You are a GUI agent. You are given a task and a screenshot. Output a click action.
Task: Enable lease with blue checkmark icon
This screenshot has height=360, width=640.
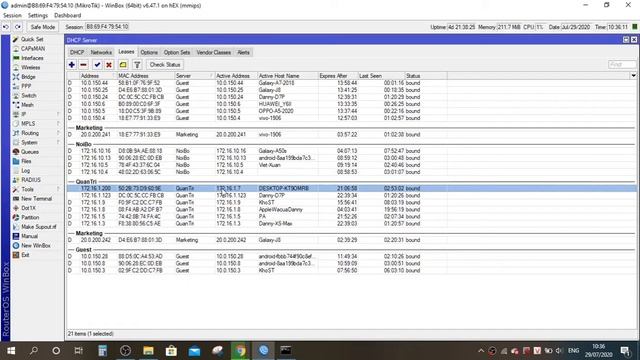pyautogui.click(x=97, y=64)
